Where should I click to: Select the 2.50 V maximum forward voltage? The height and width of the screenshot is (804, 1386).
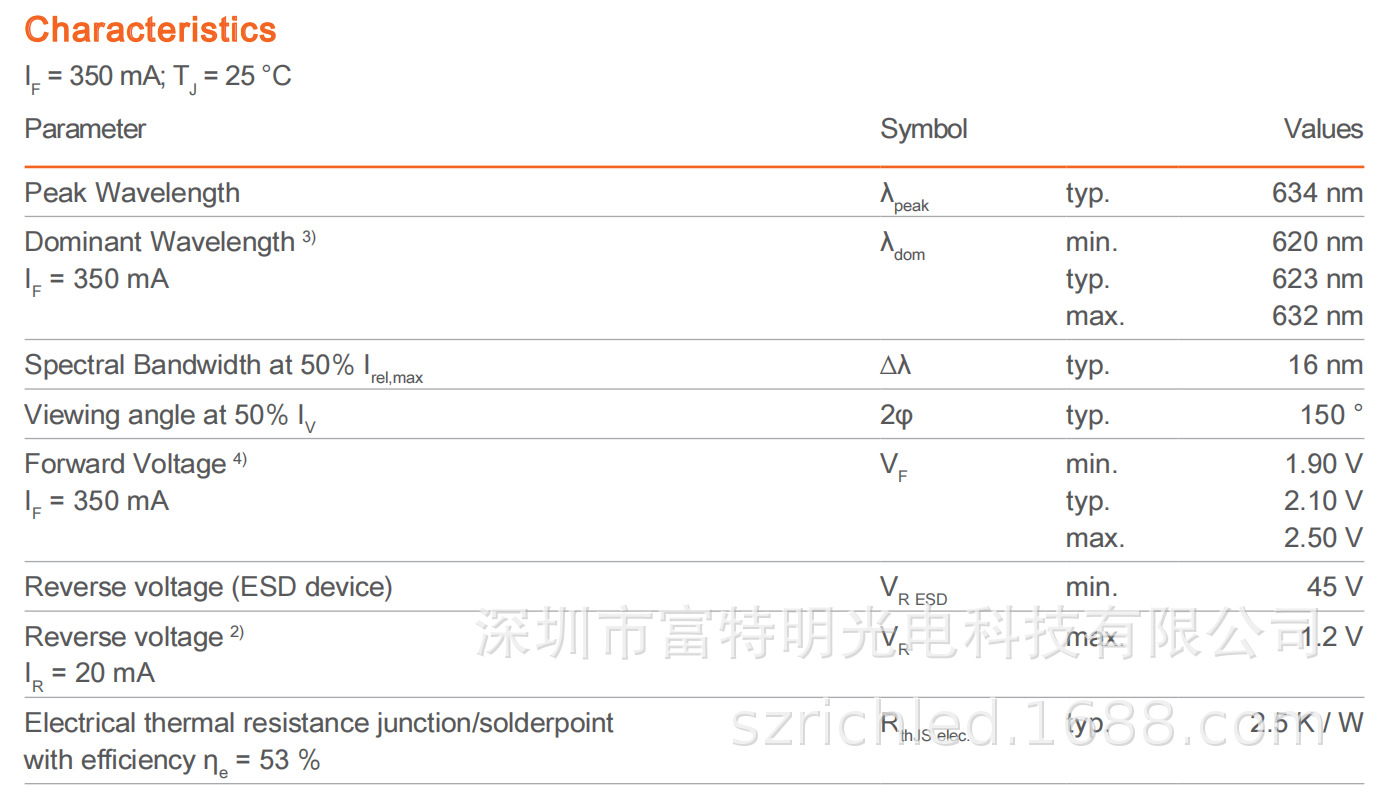coord(1323,538)
